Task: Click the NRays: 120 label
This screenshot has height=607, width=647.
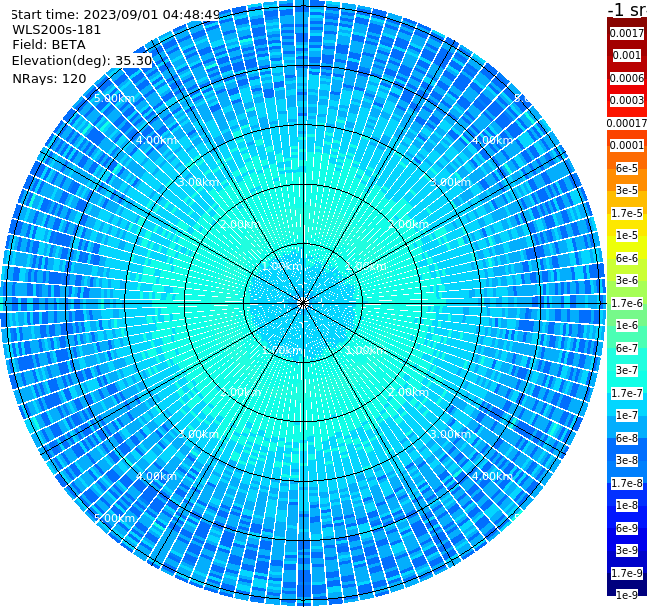Action: click(49, 78)
